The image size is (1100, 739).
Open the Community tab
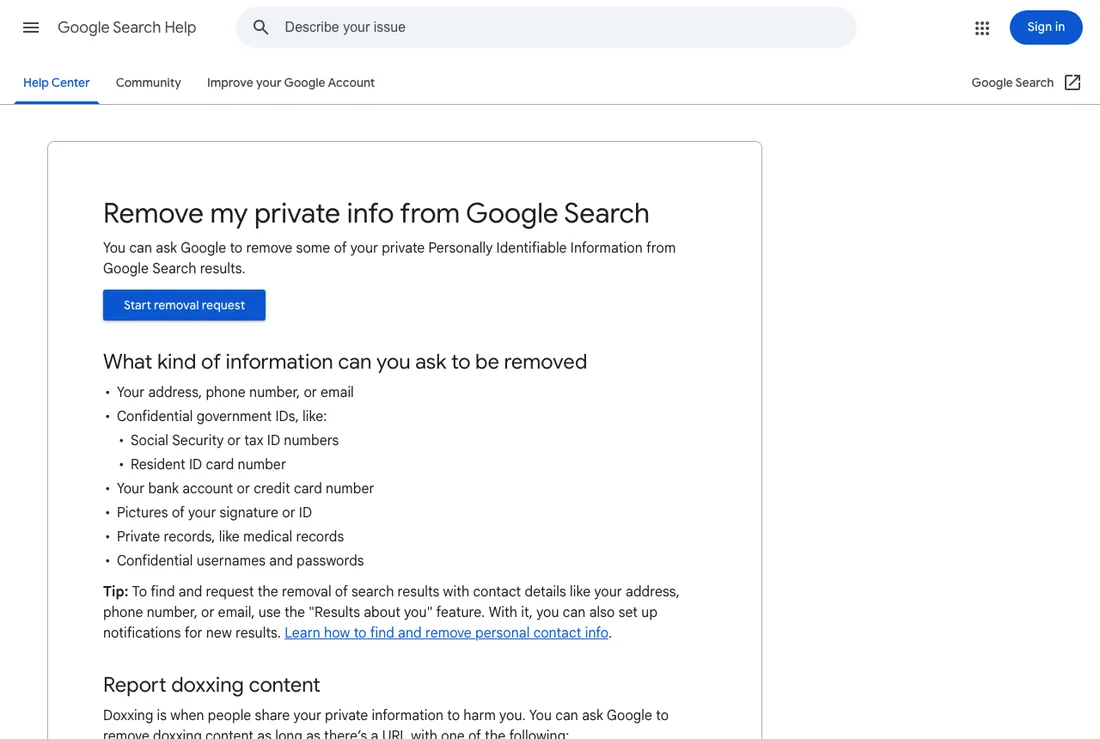click(x=148, y=83)
